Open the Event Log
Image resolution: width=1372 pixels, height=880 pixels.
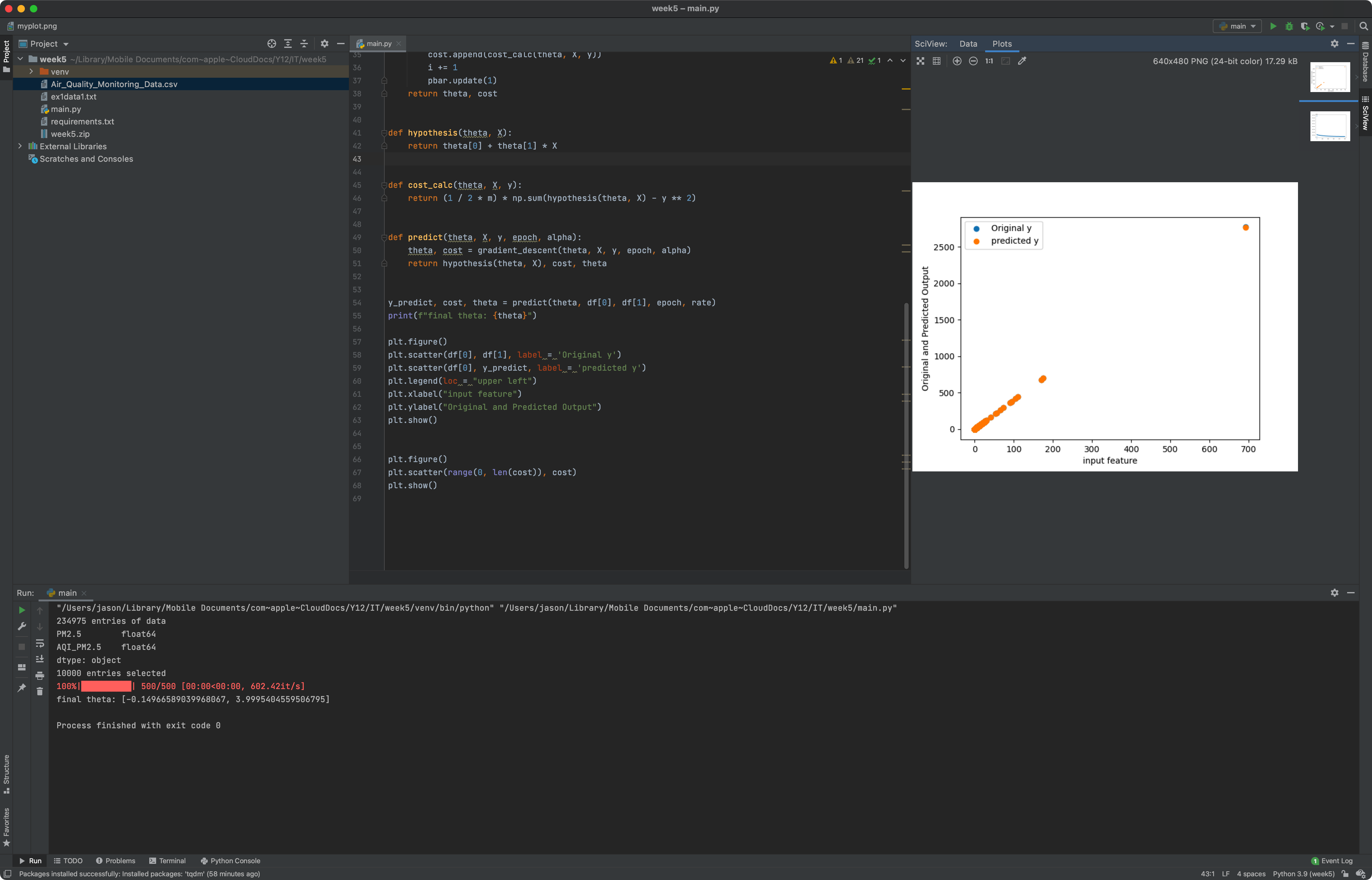[x=1332, y=861]
